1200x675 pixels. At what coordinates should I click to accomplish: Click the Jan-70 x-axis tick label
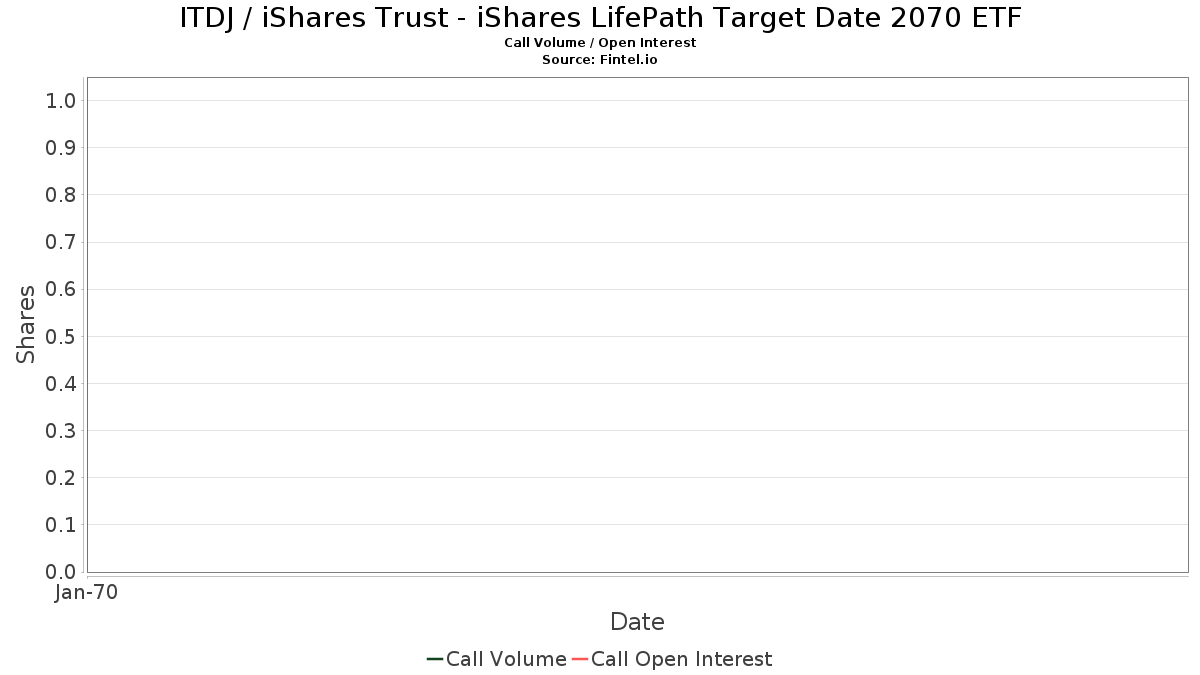[86, 593]
